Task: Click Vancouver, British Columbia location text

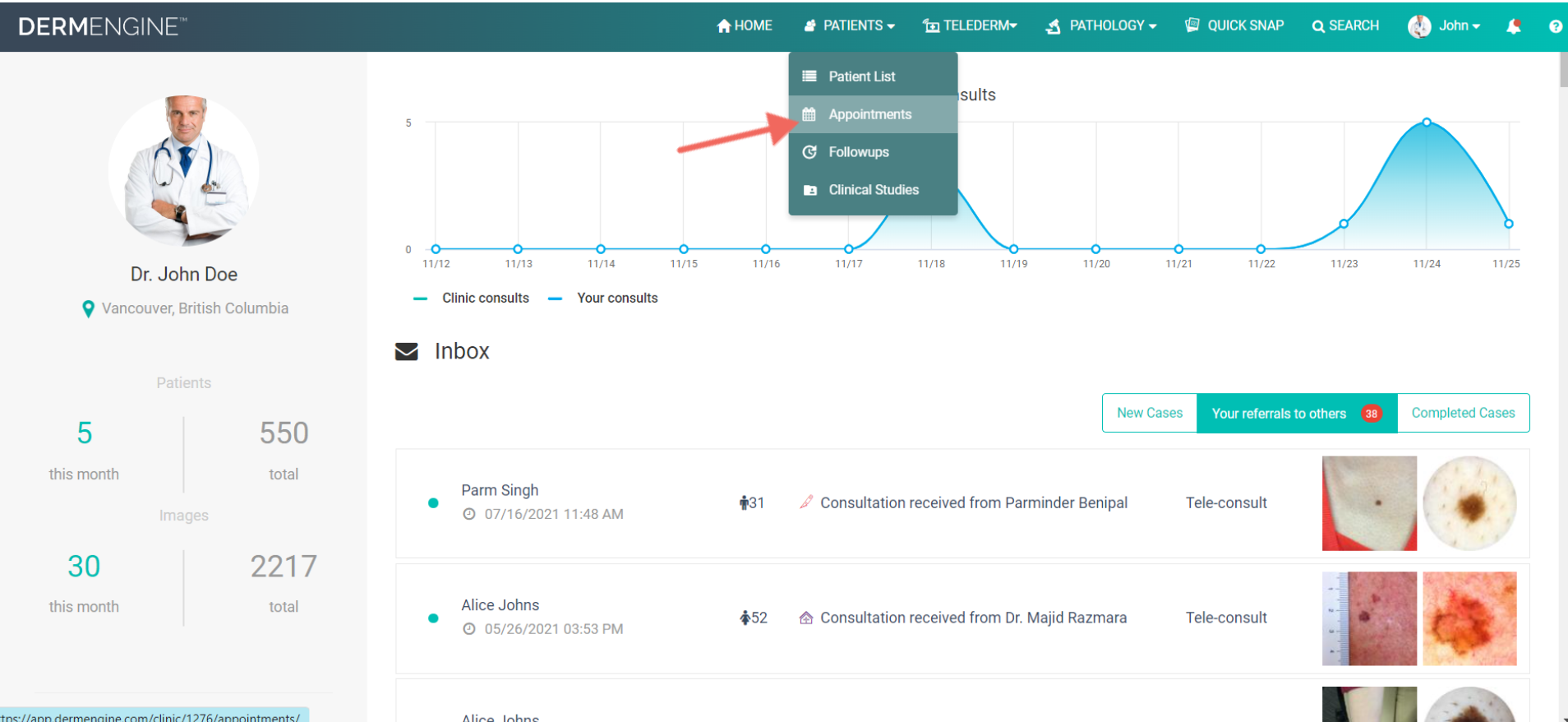Action: click(195, 308)
